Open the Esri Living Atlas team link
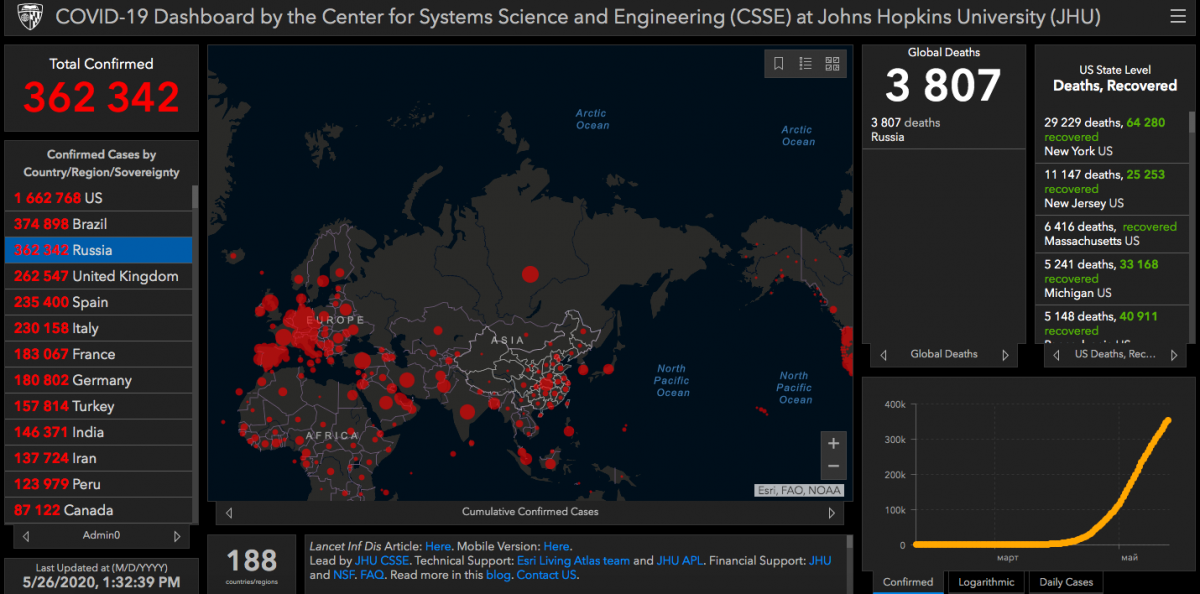Image resolution: width=1200 pixels, height=594 pixels. coord(573,561)
